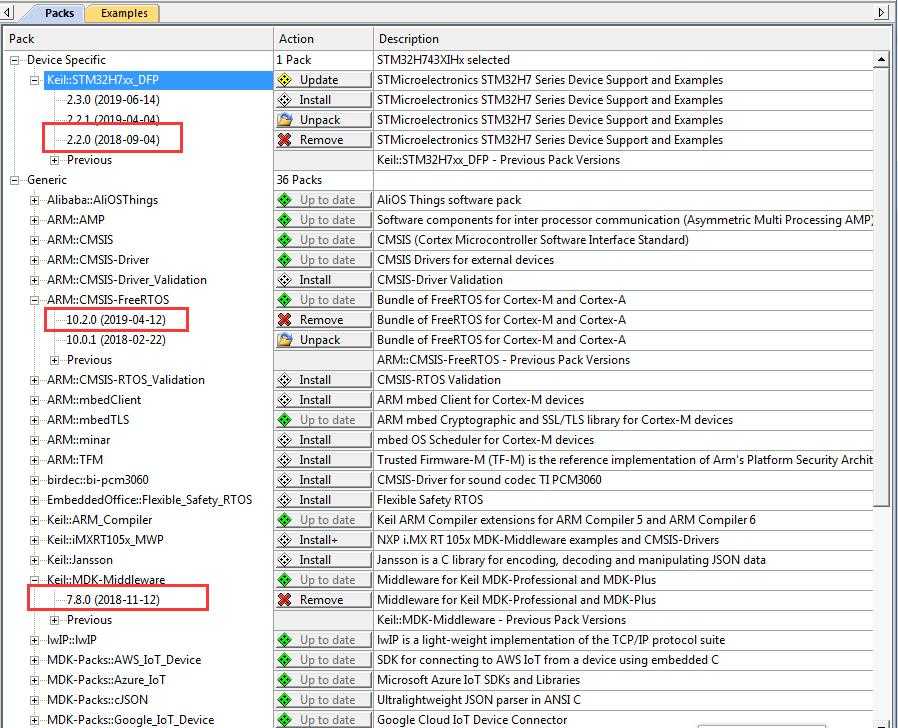Image resolution: width=898 pixels, height=728 pixels.
Task: Click green up-to-date icon for MDK-Packs::AWS_IoT_Device
Action: pos(285,660)
